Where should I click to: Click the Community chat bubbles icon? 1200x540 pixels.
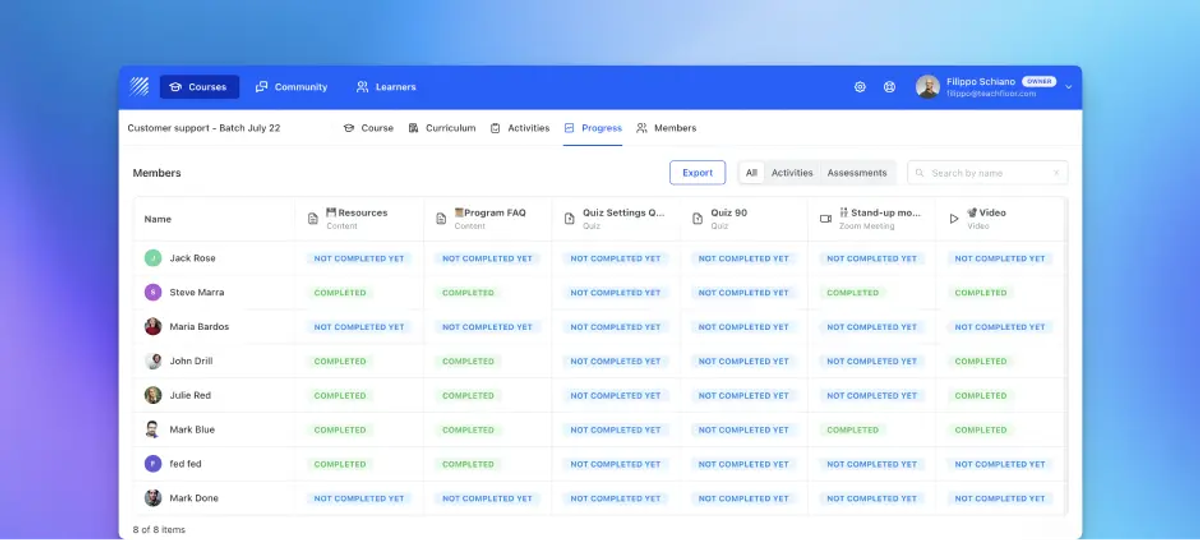tap(262, 87)
